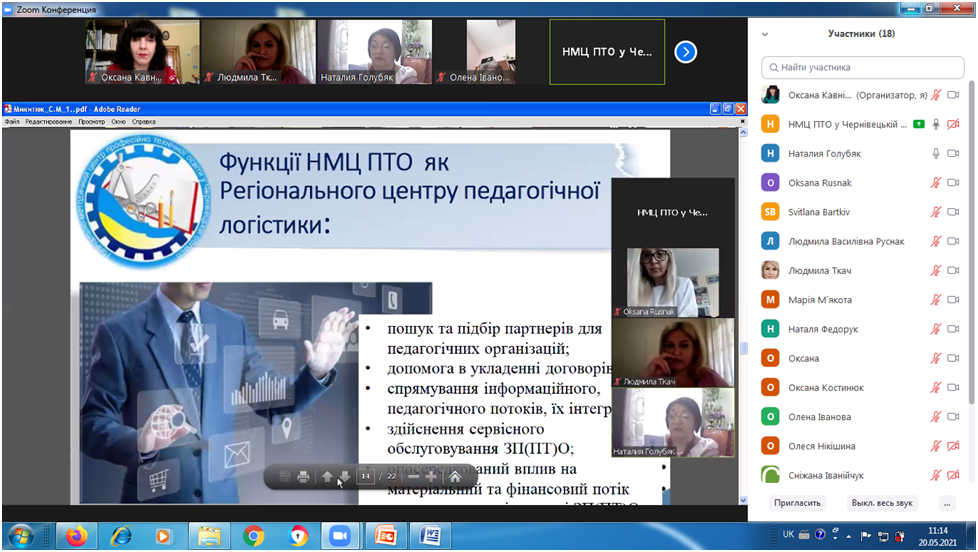Open the Окно menu
This screenshot has height=552, width=978.
pyautogui.click(x=119, y=122)
